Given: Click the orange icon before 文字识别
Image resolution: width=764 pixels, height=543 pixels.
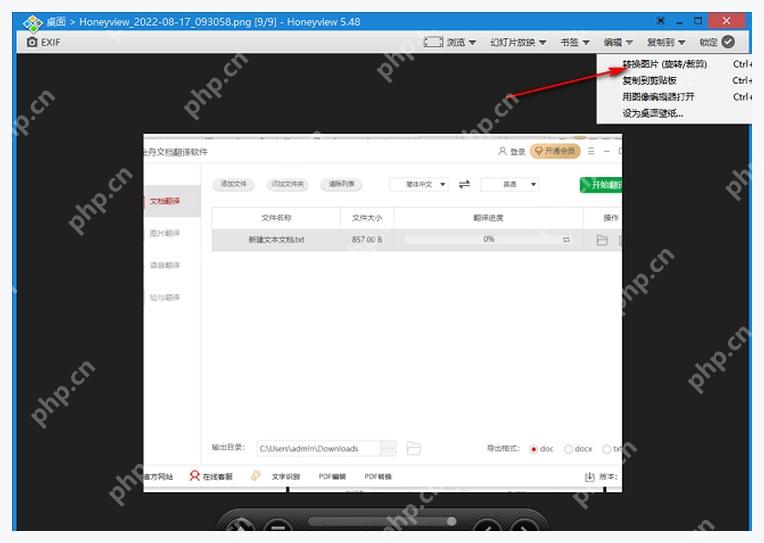Looking at the screenshot, I should tap(255, 476).
